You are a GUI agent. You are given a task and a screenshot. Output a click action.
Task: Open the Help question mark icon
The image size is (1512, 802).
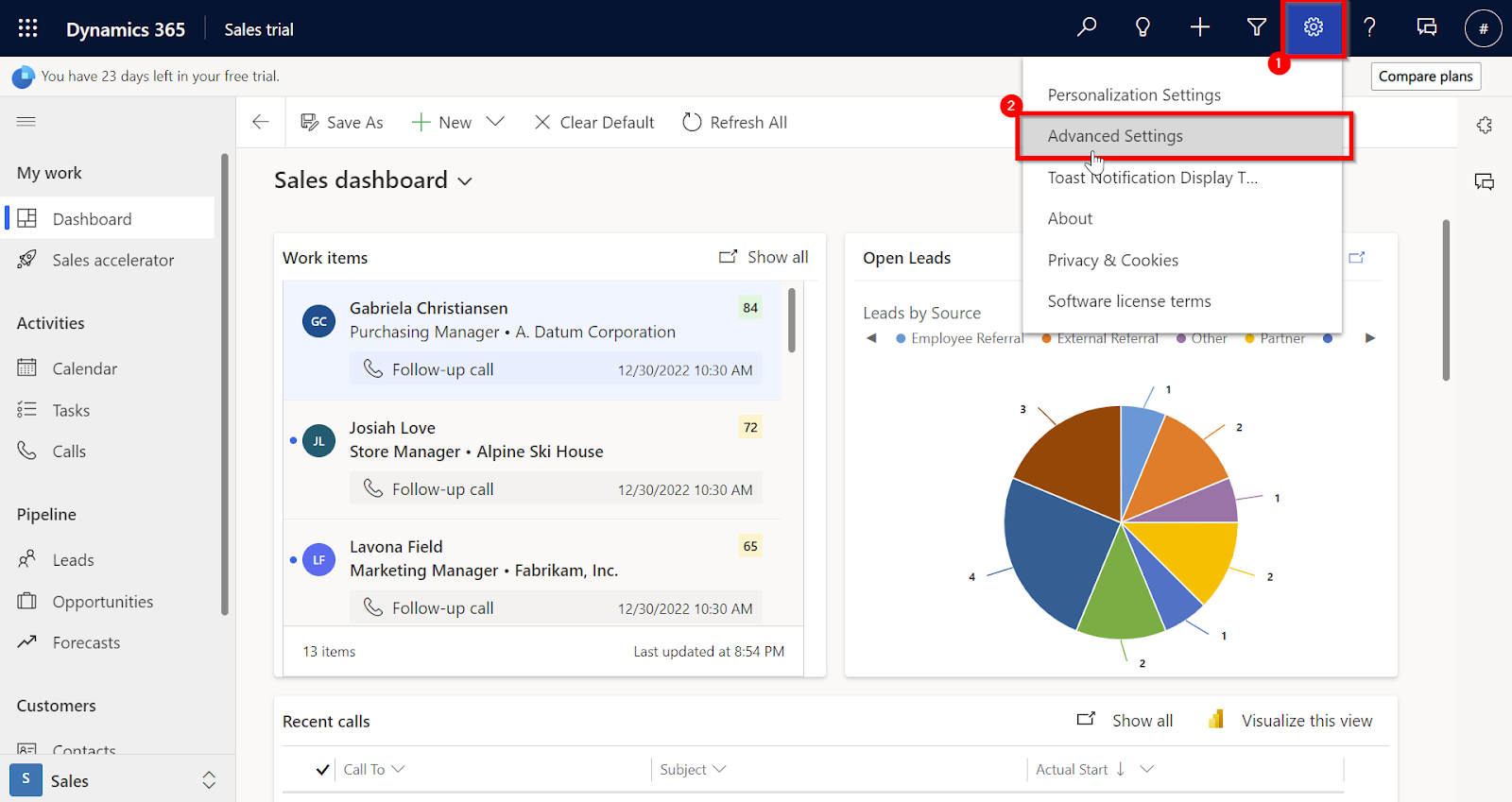(x=1369, y=27)
